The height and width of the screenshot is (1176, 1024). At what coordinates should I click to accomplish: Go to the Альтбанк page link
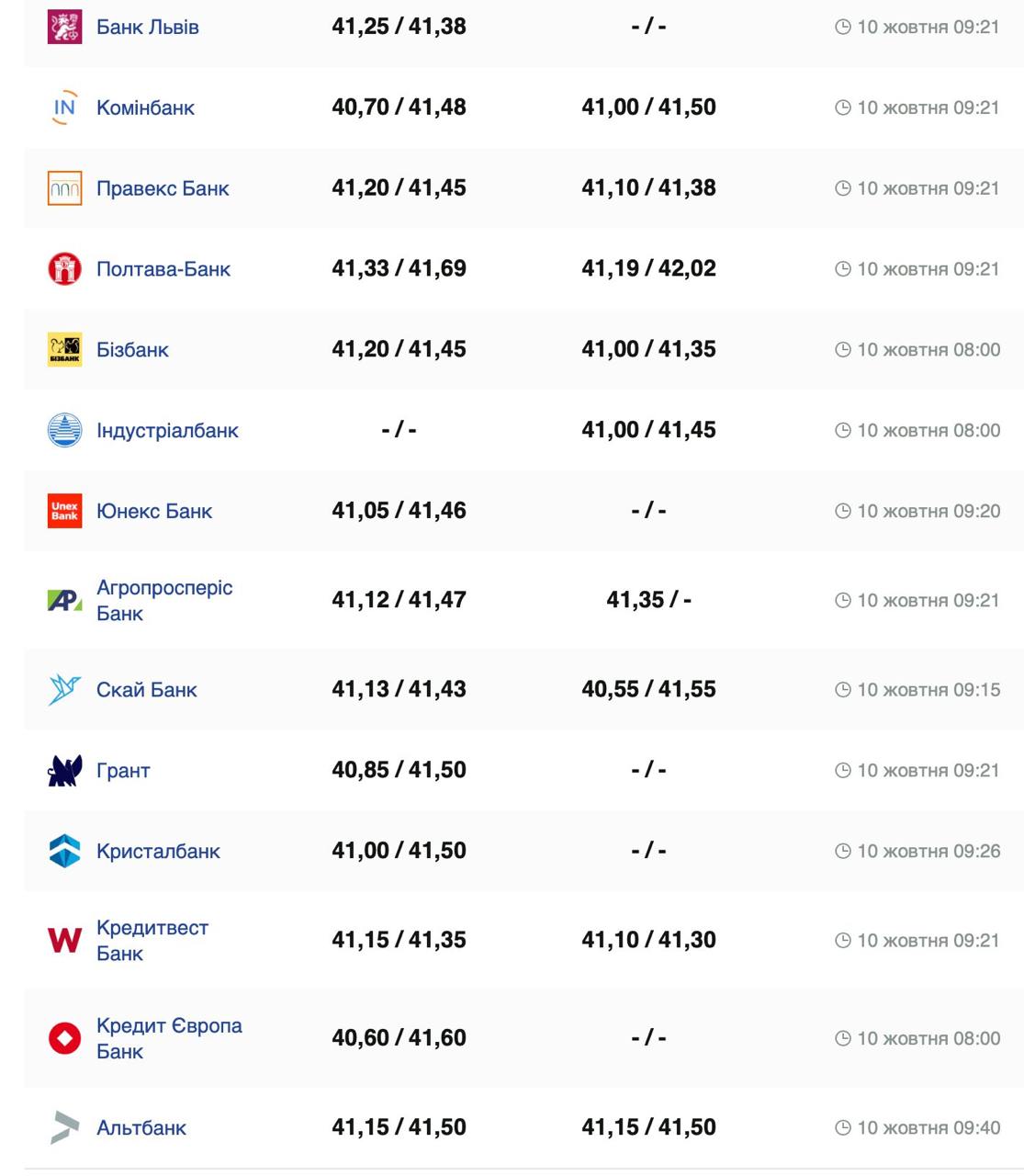[141, 1127]
